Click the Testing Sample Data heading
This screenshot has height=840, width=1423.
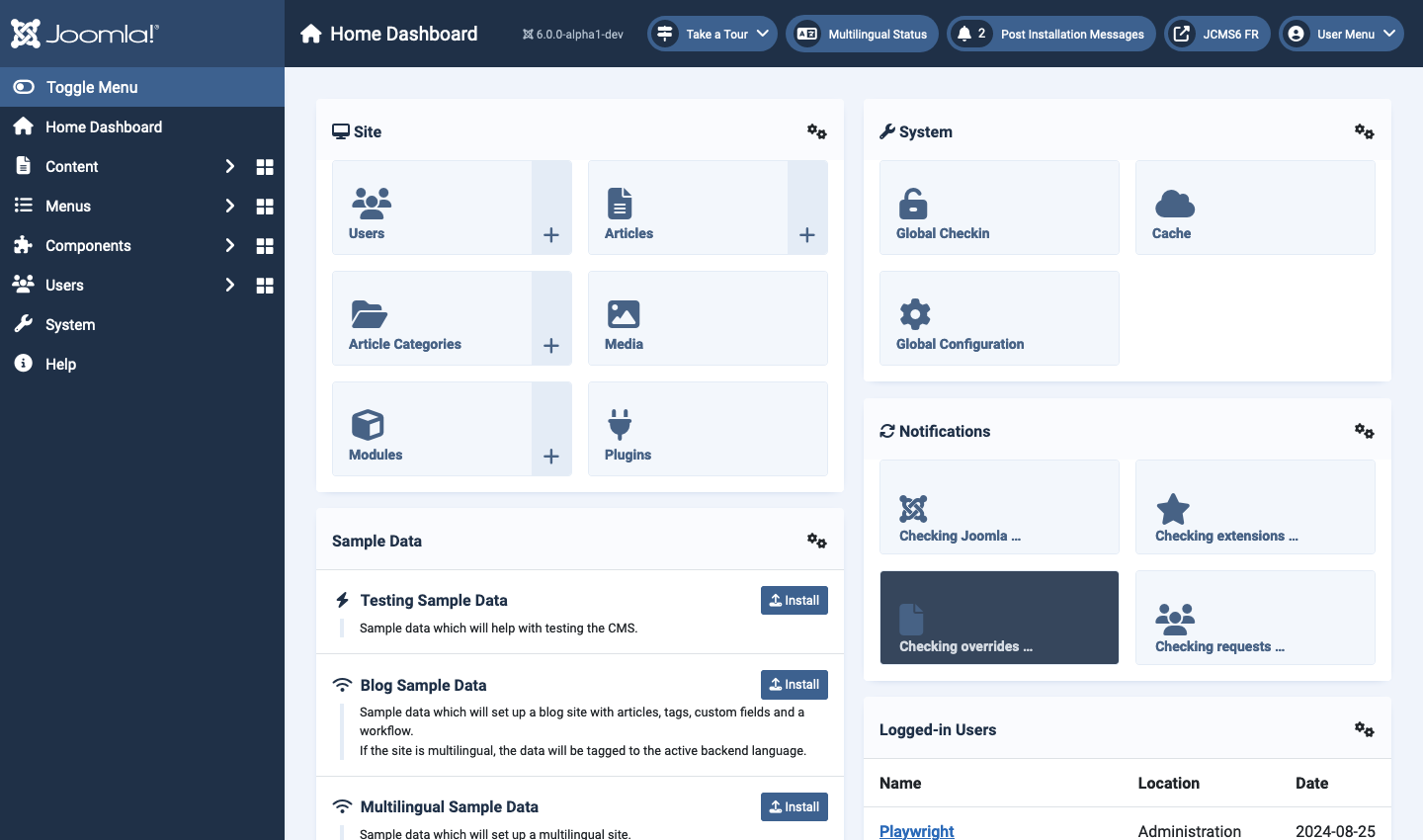(434, 600)
